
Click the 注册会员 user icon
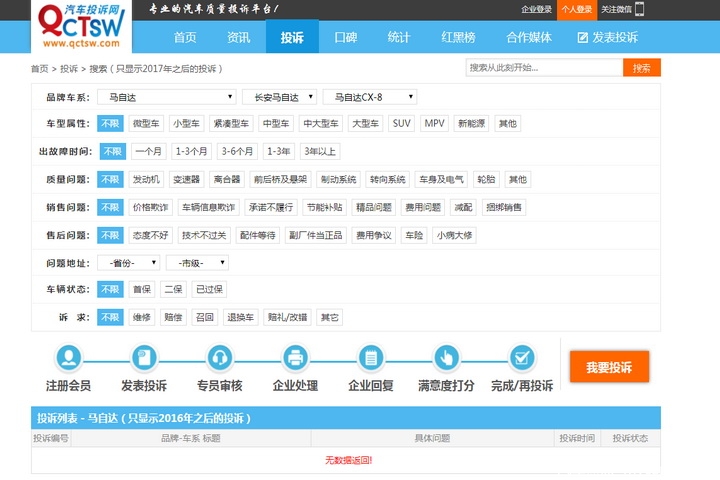click(68, 358)
